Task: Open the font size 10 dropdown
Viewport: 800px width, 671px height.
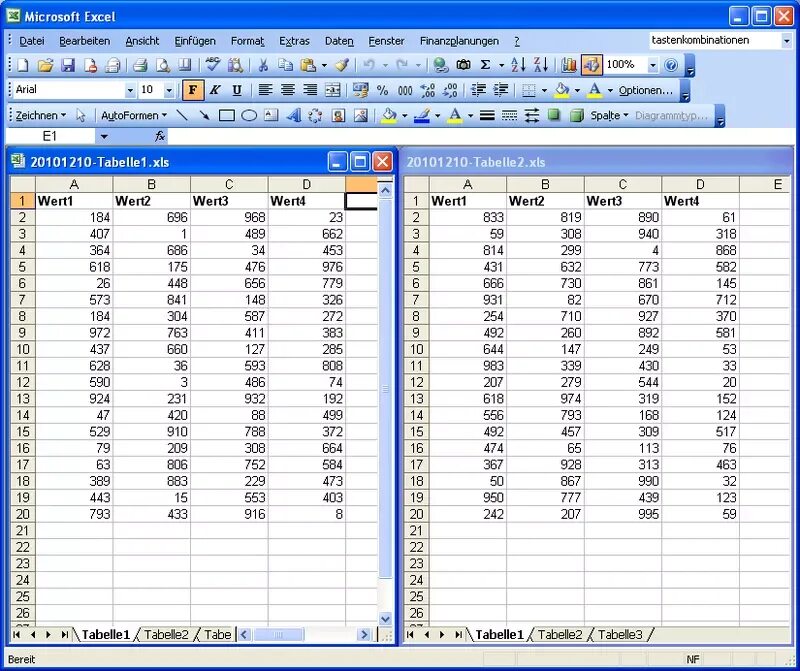Action: (x=169, y=90)
